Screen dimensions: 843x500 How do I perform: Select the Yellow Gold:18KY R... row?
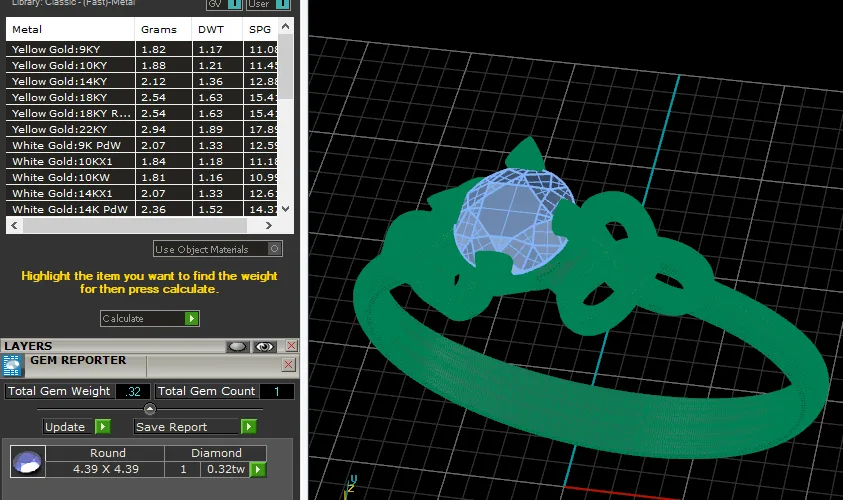point(142,113)
